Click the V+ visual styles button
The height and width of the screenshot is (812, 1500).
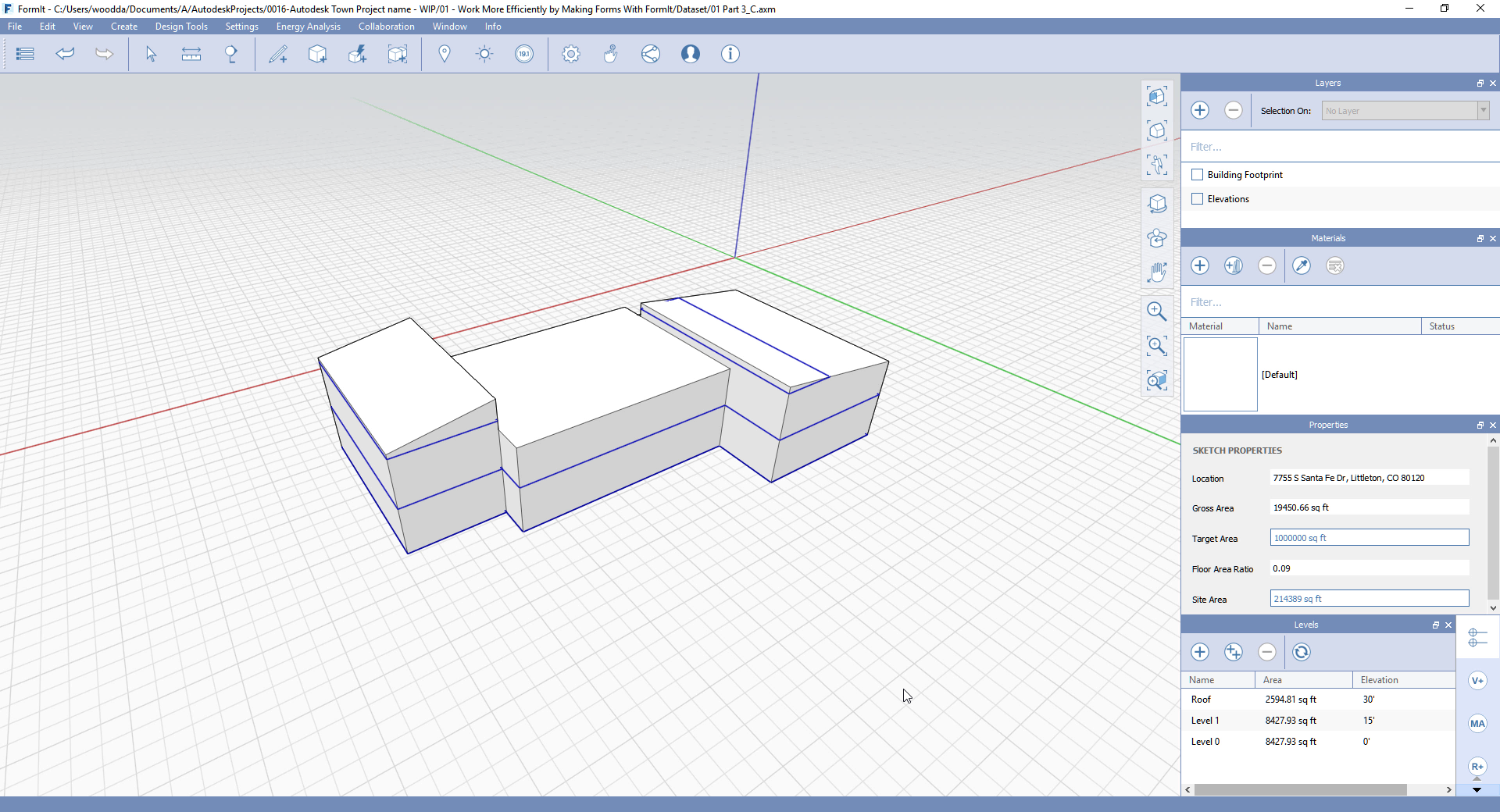pyautogui.click(x=1477, y=680)
